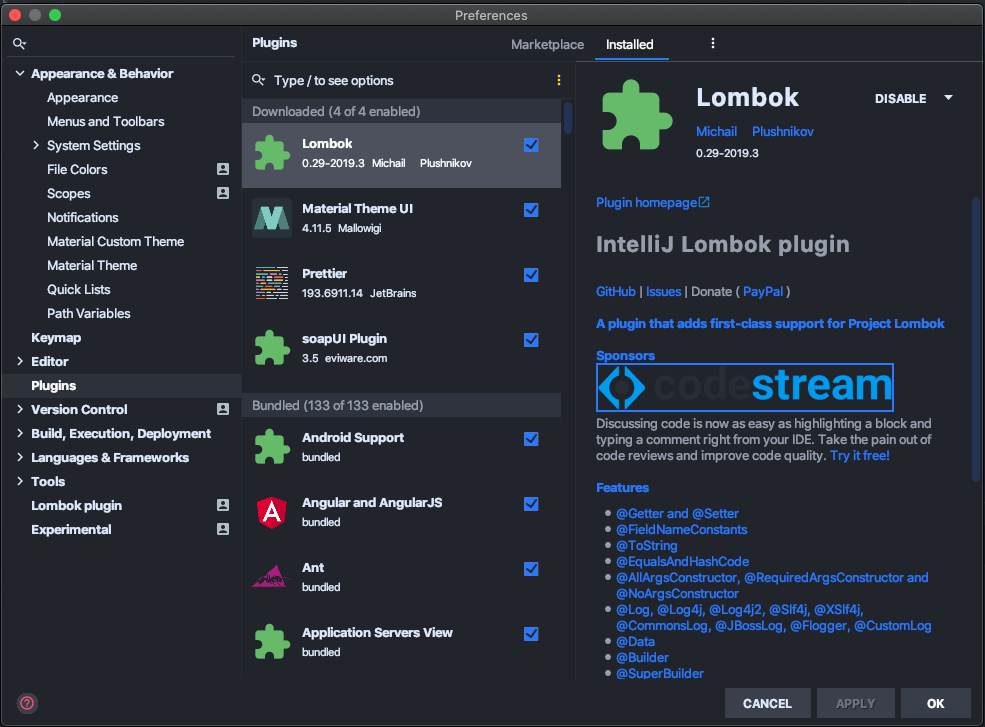
Task: Click the Application Servers View plugin icon
Action: [x=272, y=642]
